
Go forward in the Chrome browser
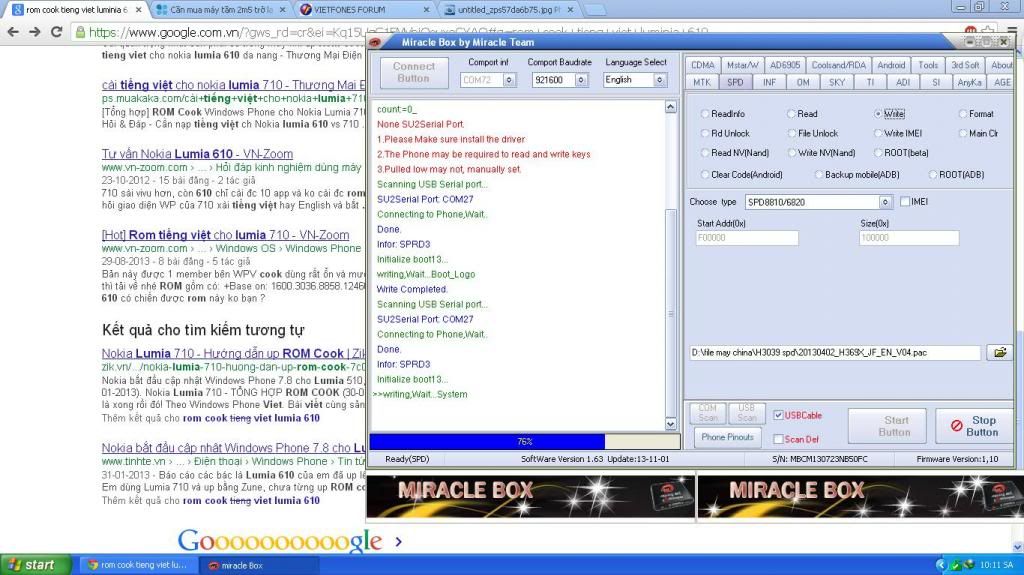coord(35,32)
